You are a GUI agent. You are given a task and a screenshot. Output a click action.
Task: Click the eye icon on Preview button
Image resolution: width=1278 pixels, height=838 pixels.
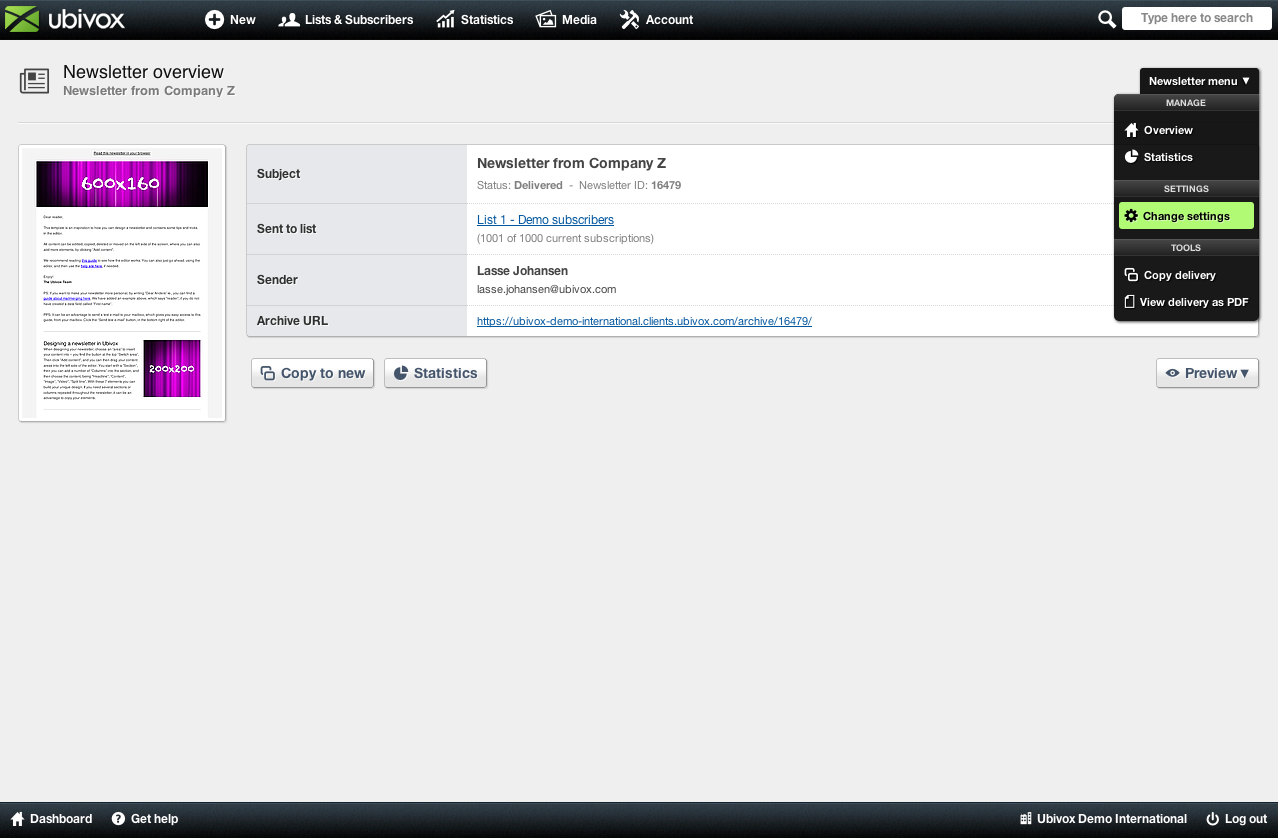coord(1173,373)
